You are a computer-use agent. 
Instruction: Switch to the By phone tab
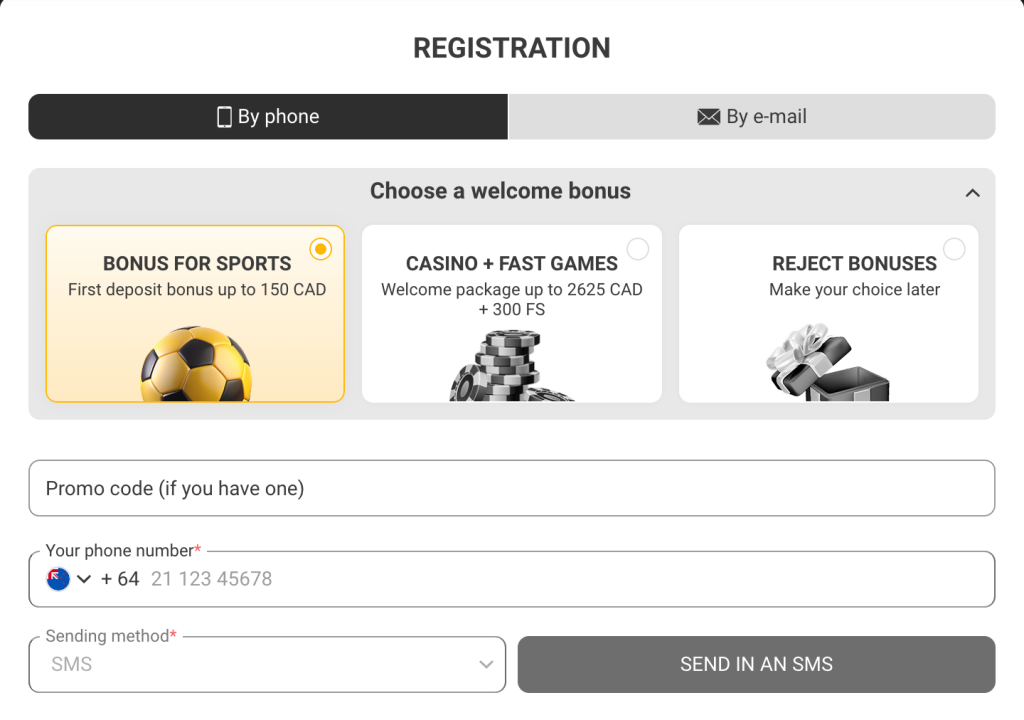tap(268, 117)
